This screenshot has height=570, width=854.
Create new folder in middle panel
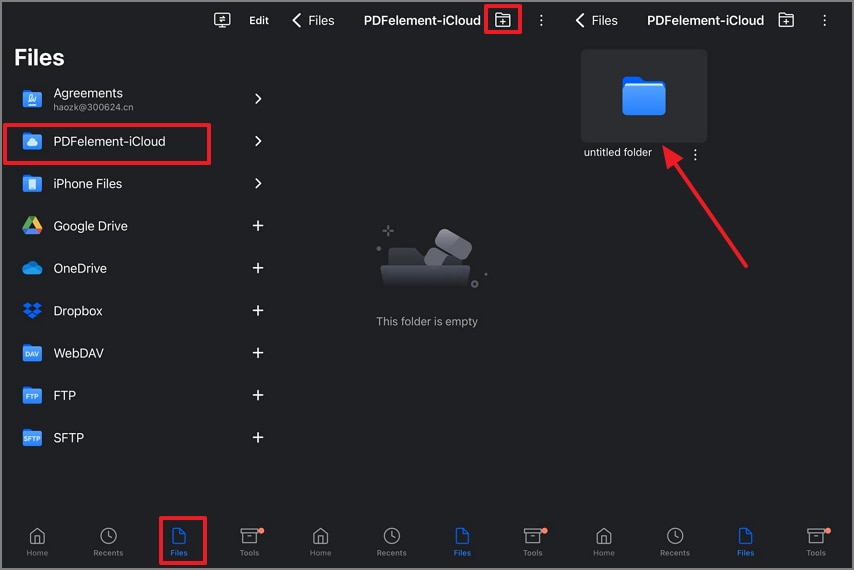[503, 20]
